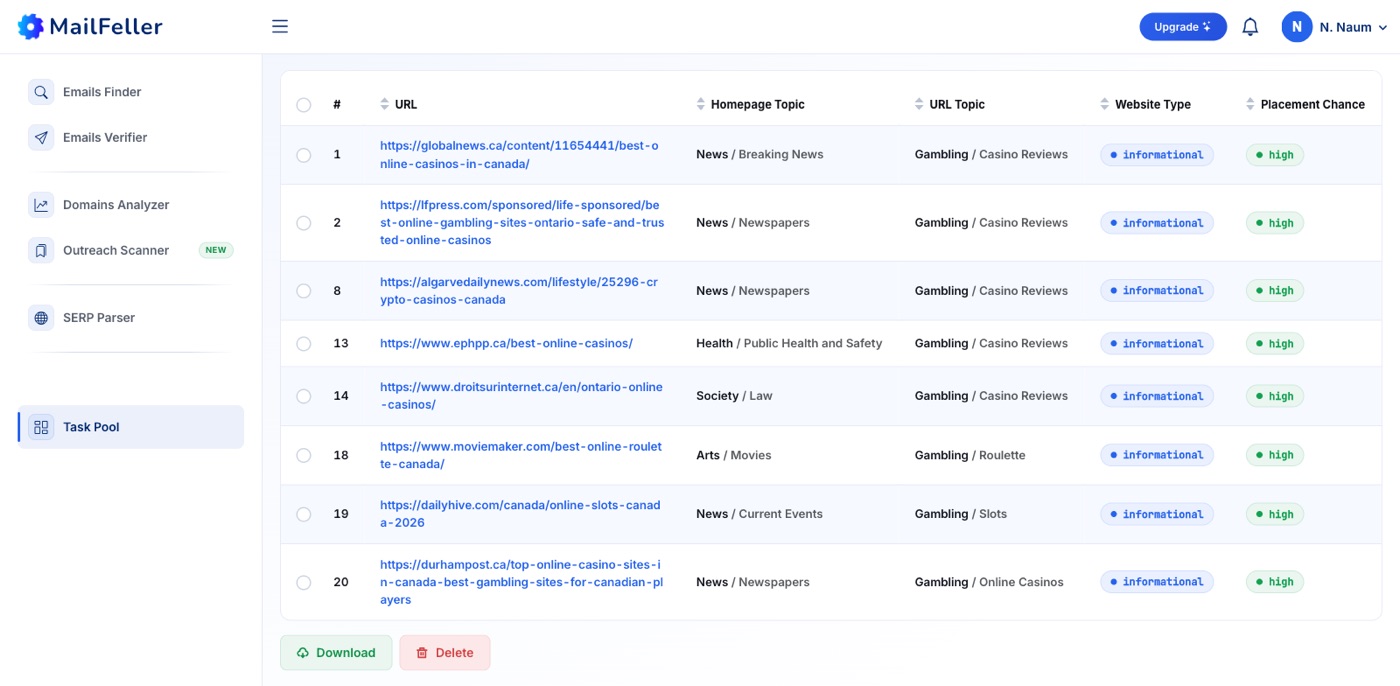Open Task Pool in sidebar
Viewport: 1400px width, 686px height.
(x=131, y=427)
